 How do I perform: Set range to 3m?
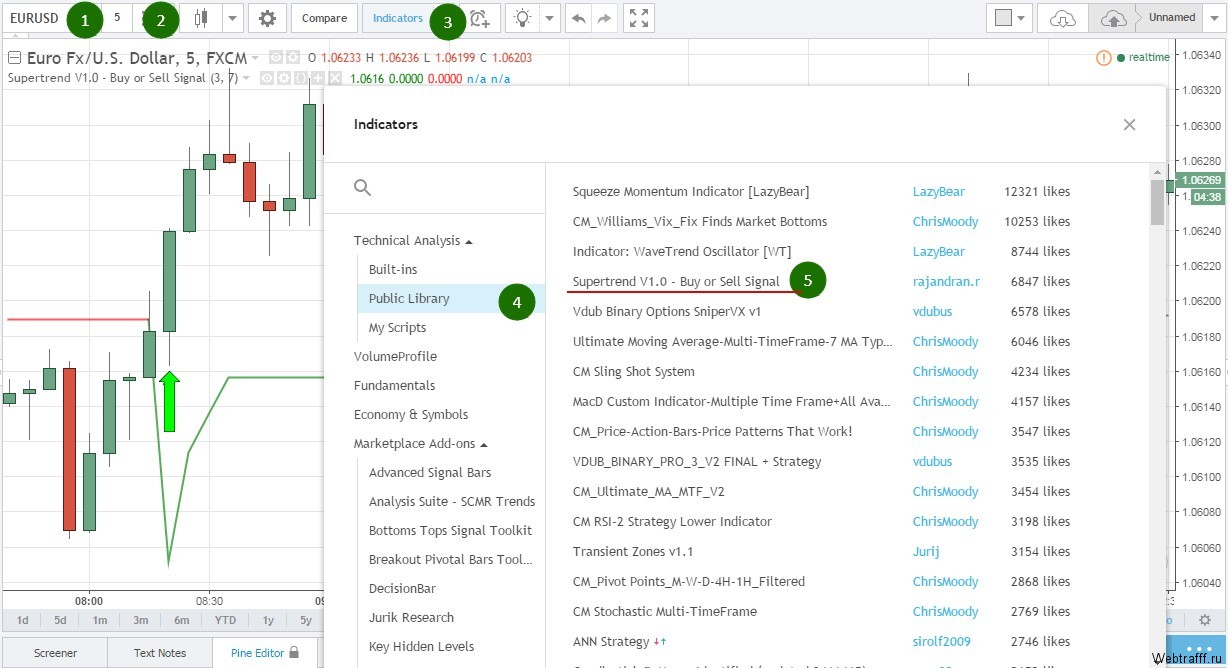coord(141,620)
